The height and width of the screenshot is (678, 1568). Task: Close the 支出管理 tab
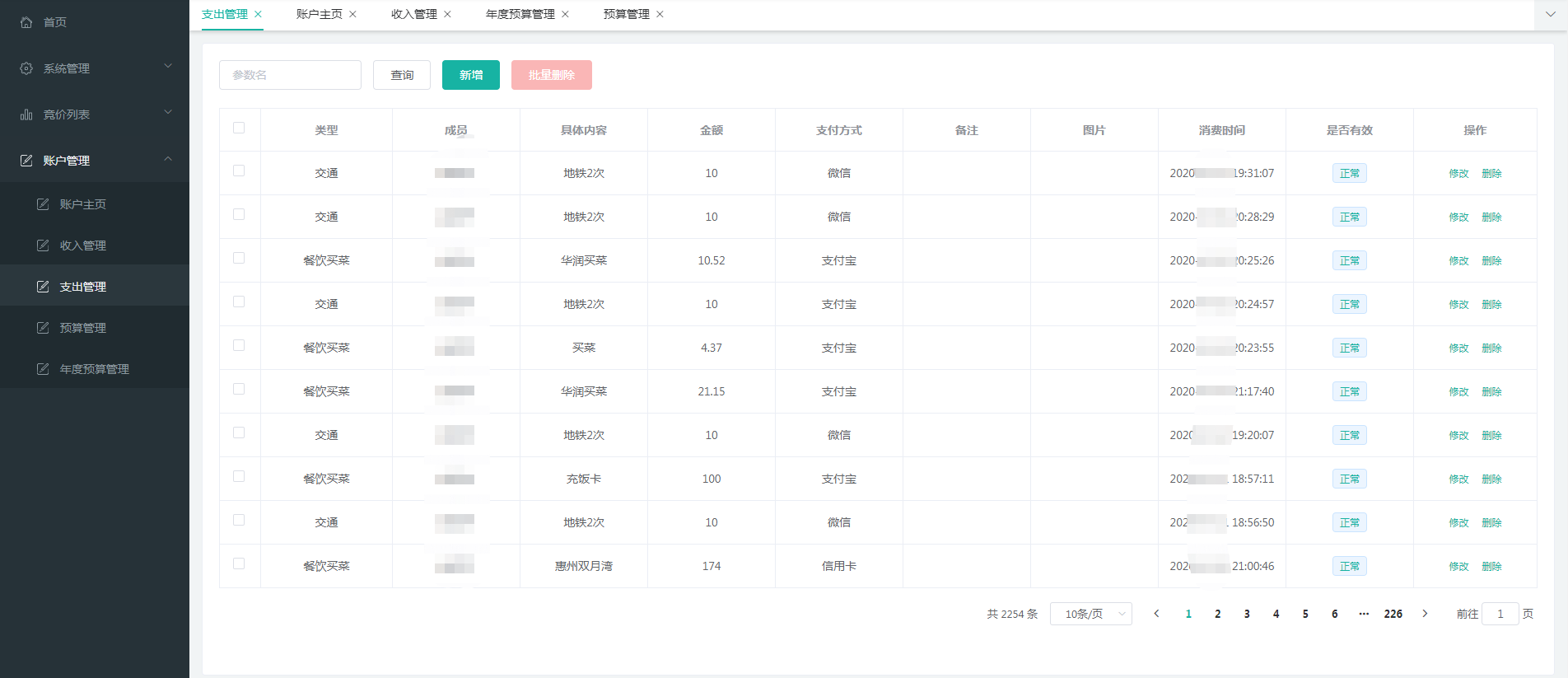pos(258,14)
